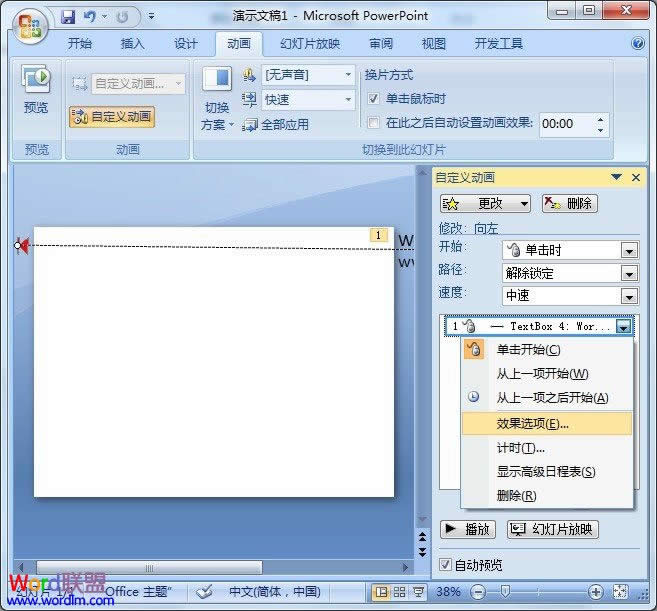
Task: Open the transition sound dropdown
Action: (x=348, y=75)
